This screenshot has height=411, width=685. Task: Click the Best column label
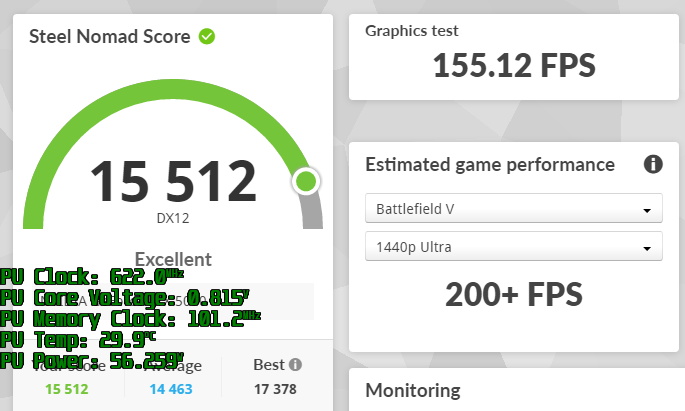tap(269, 364)
